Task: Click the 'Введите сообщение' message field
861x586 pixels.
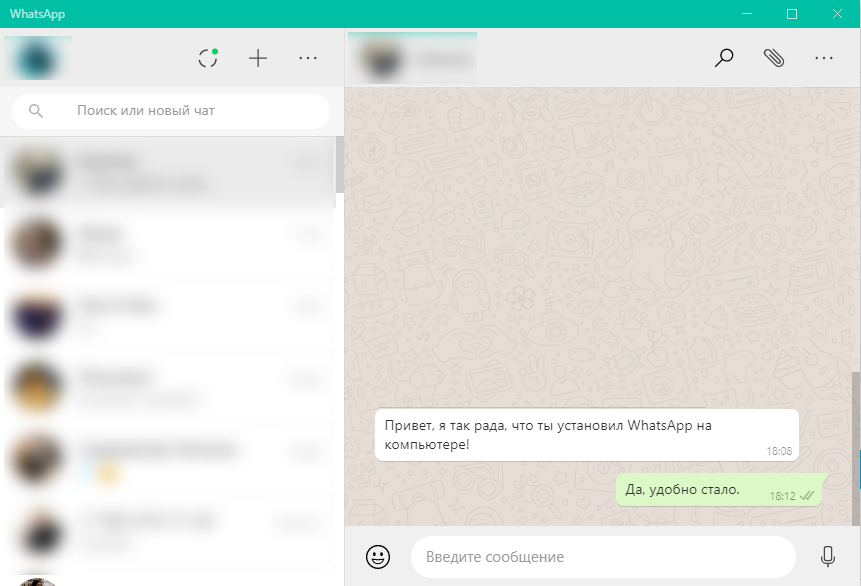Action: [603, 557]
